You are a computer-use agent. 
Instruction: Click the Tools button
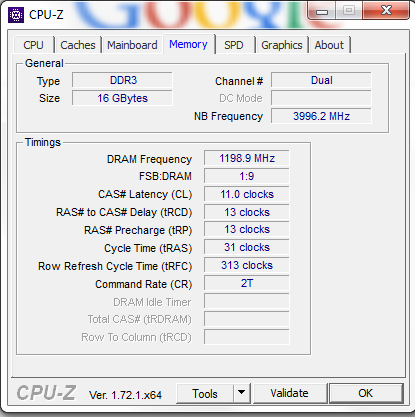pyautogui.click(x=205, y=394)
